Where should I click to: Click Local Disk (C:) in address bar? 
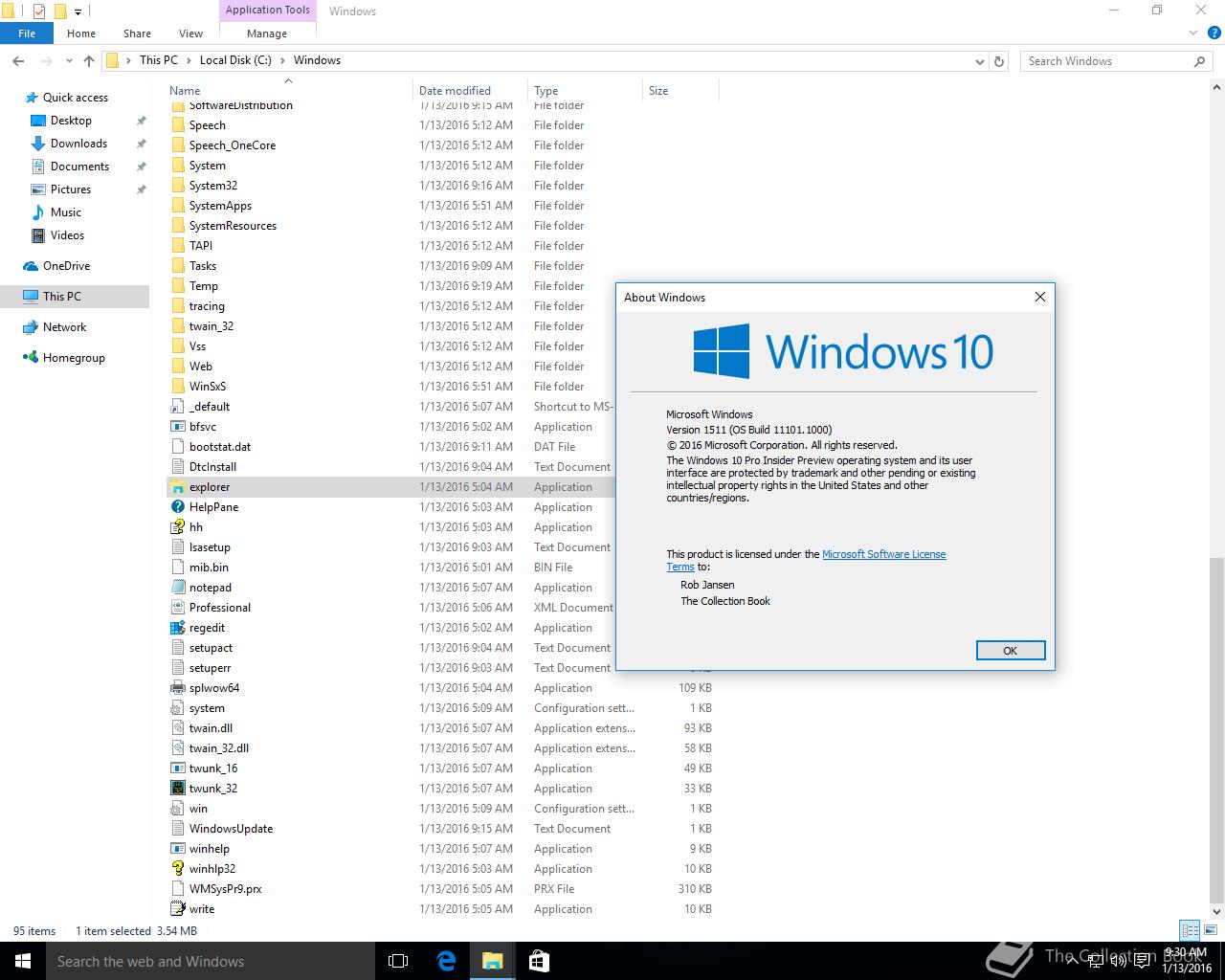[235, 60]
